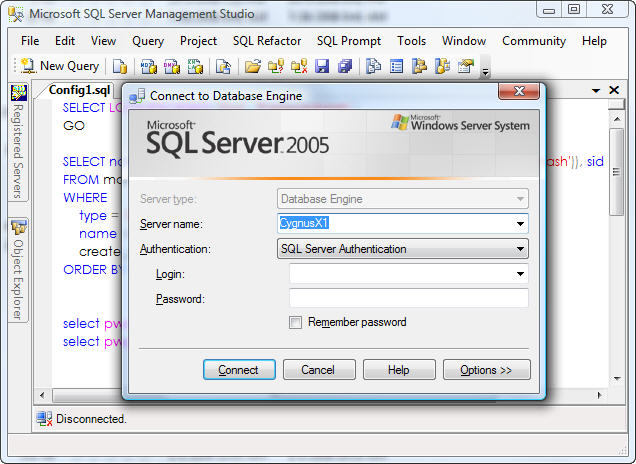Open the Object Explorer side panel tab
Image resolution: width=636 pixels, height=464 pixels.
coord(19,270)
